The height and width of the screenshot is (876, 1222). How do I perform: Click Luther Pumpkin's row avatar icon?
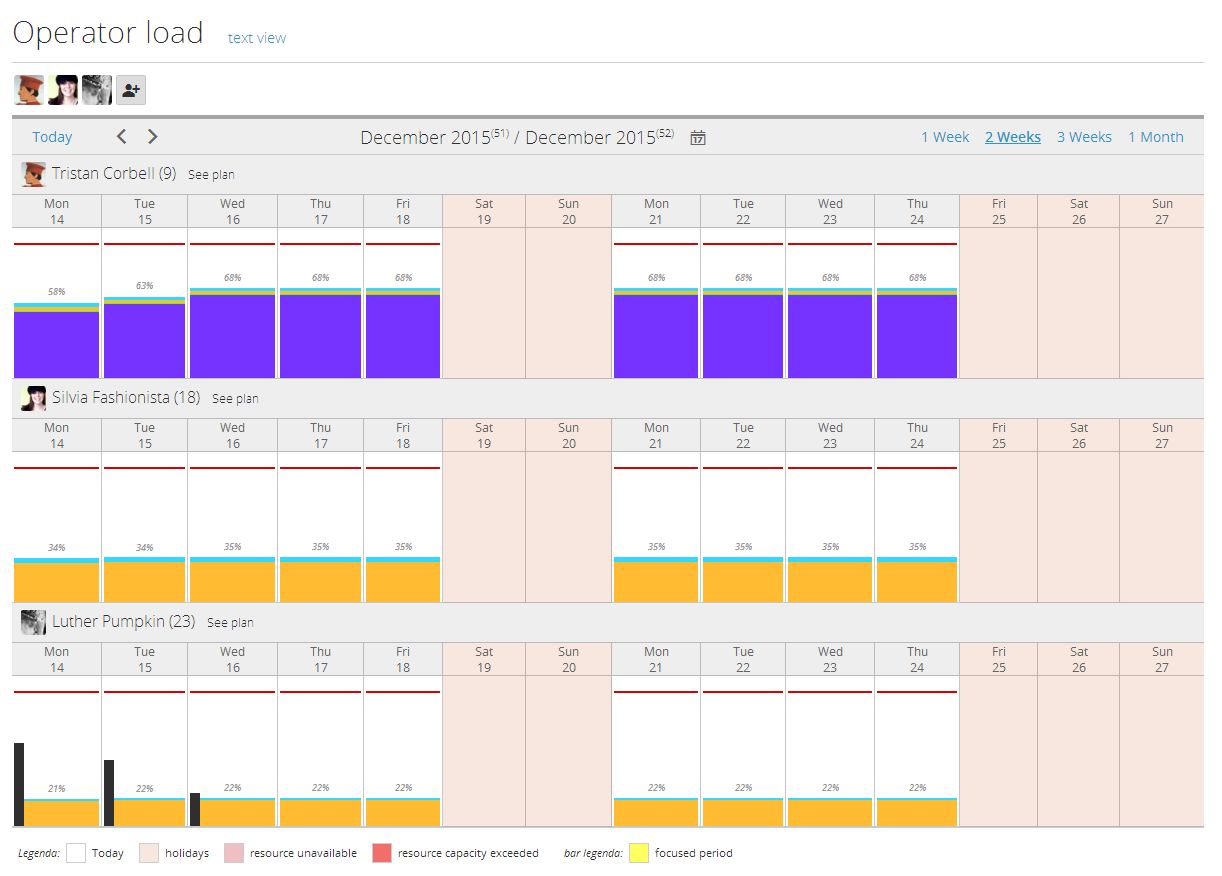click(x=34, y=621)
